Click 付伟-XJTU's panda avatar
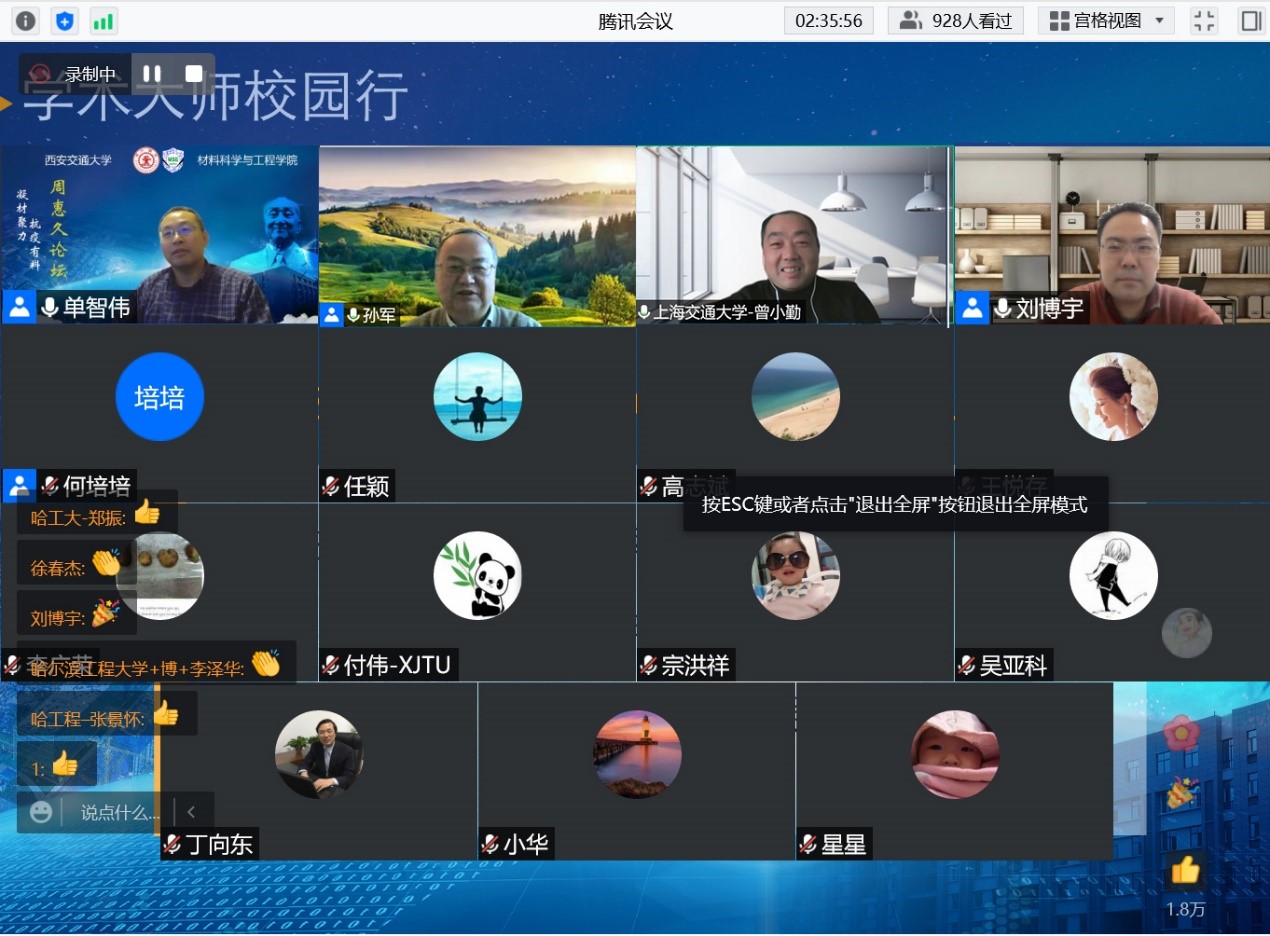The height and width of the screenshot is (936, 1270). (477, 575)
